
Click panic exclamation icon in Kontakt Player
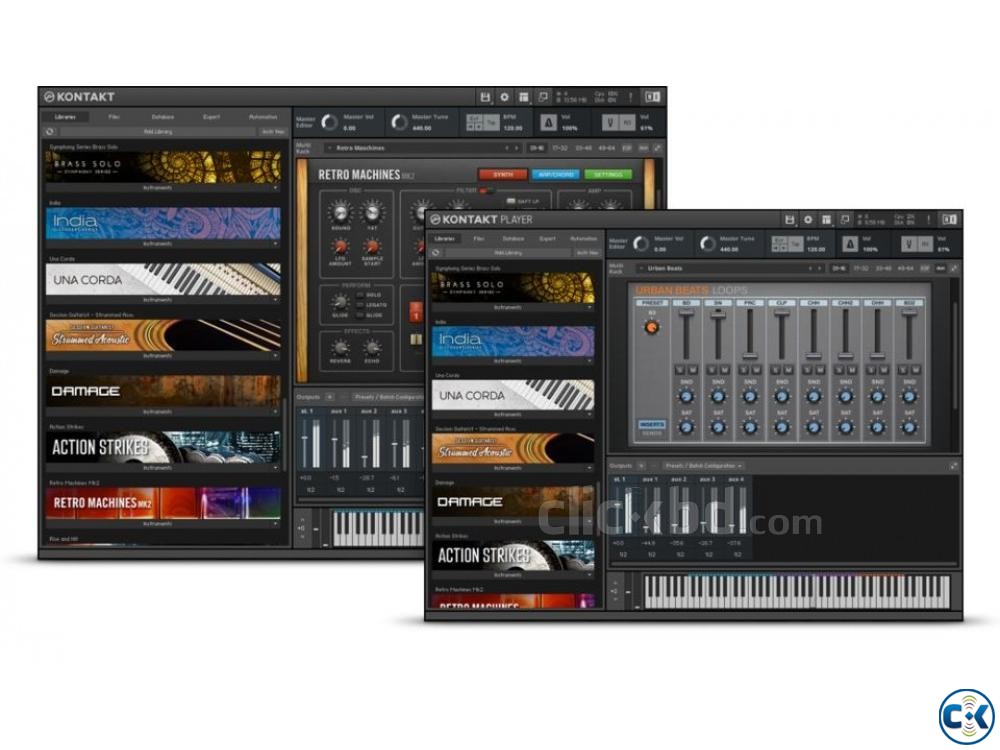(929, 220)
